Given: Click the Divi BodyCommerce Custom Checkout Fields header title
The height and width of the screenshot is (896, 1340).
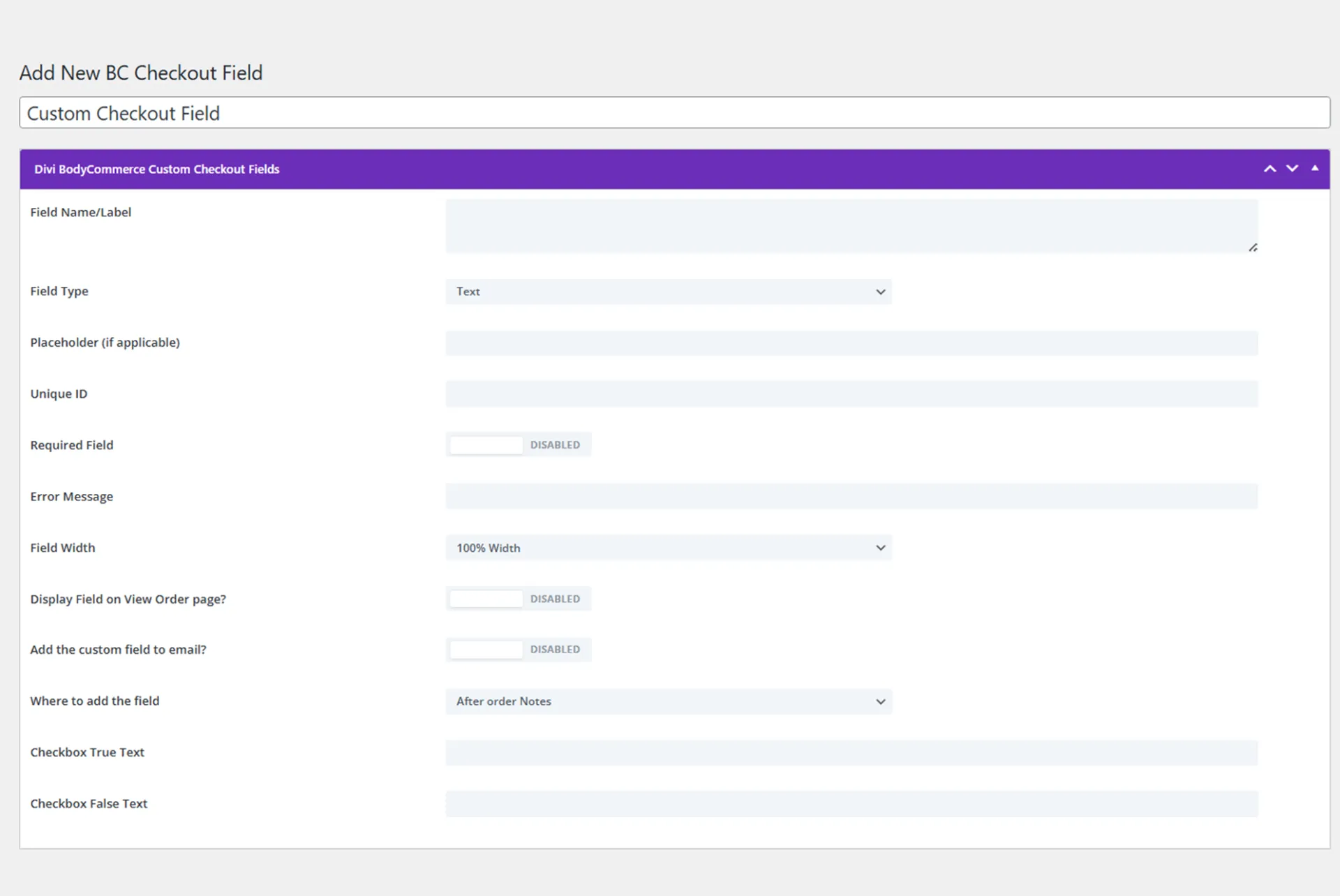Looking at the screenshot, I should click(x=157, y=169).
